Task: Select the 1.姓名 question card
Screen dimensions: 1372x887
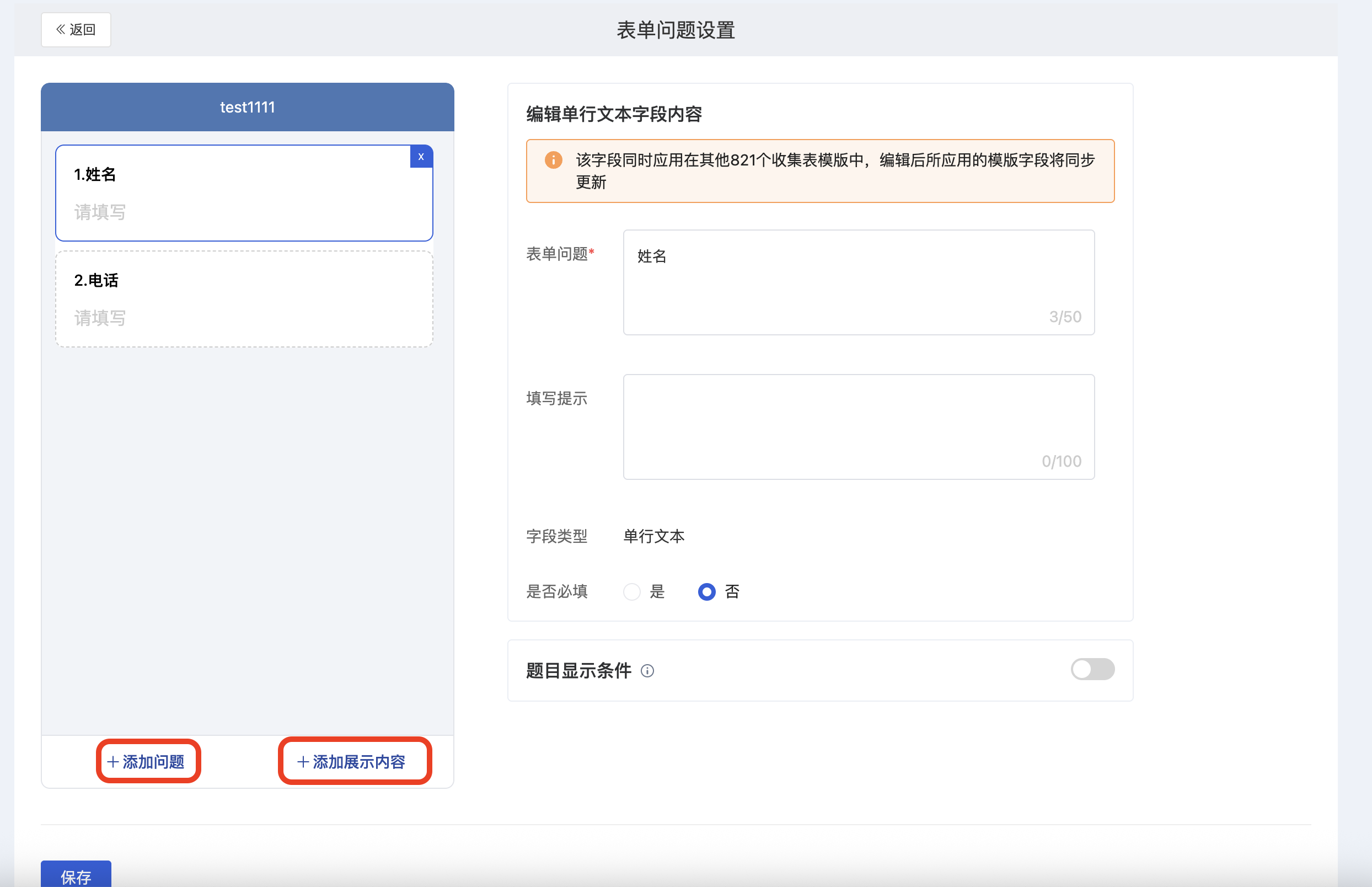Action: (244, 193)
